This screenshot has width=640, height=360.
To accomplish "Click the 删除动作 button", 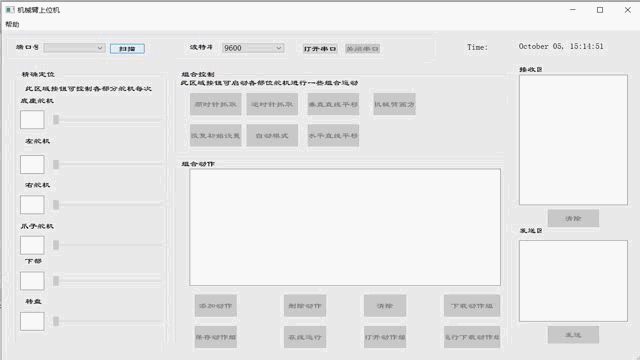I will click(x=305, y=306).
